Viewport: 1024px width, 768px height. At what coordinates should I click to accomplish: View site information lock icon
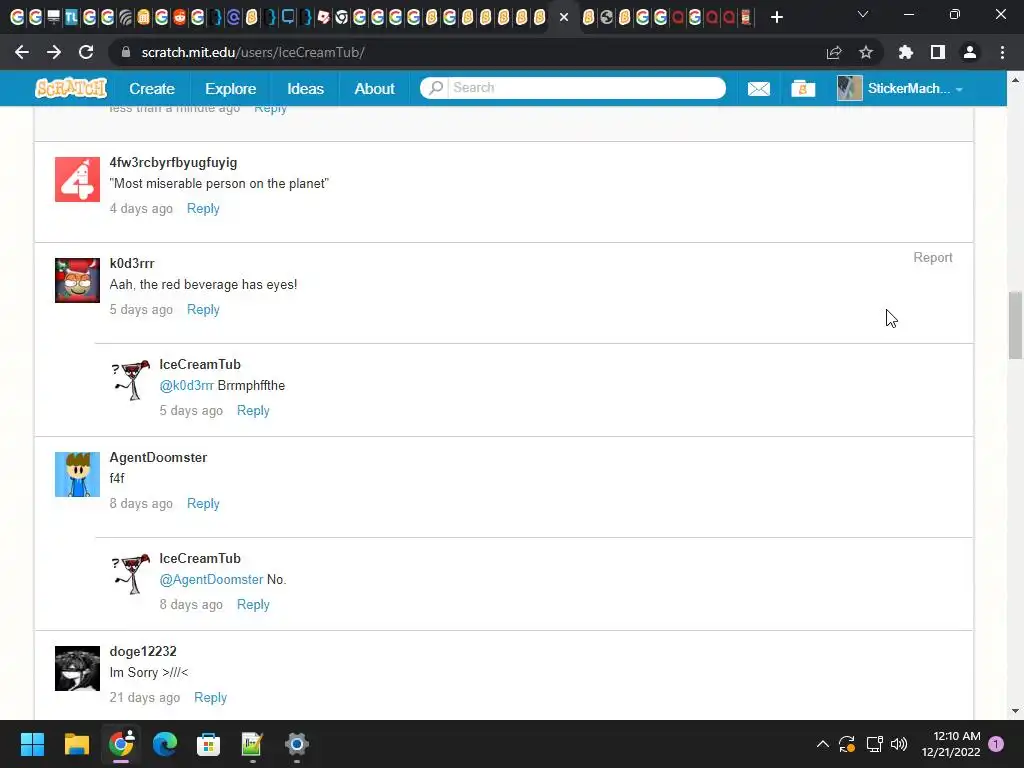[x=126, y=52]
